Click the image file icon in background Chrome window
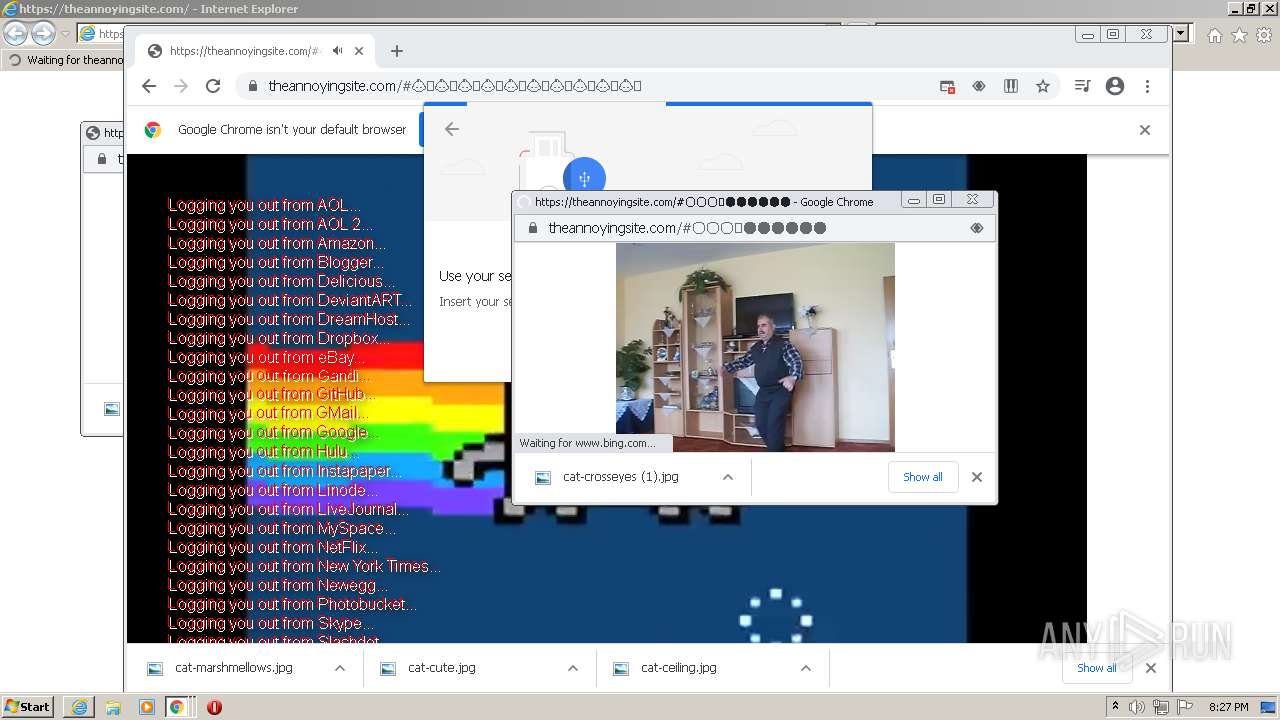This screenshot has height=720, width=1280. [x=112, y=409]
